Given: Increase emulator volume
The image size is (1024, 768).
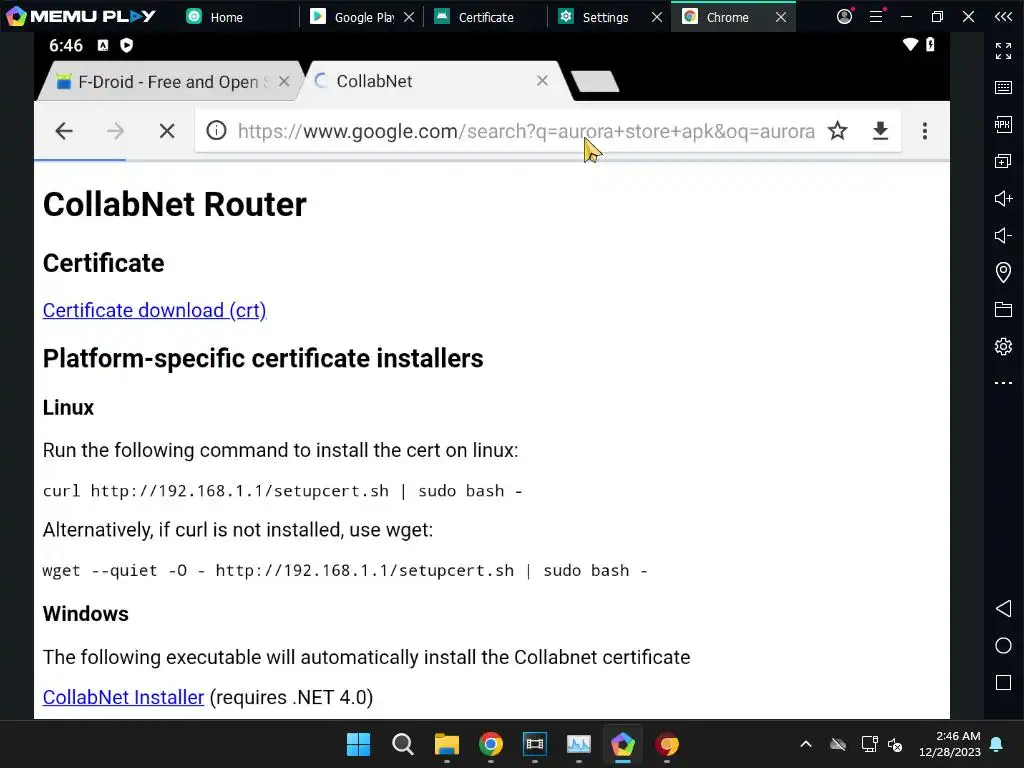Looking at the screenshot, I should tap(1003, 198).
